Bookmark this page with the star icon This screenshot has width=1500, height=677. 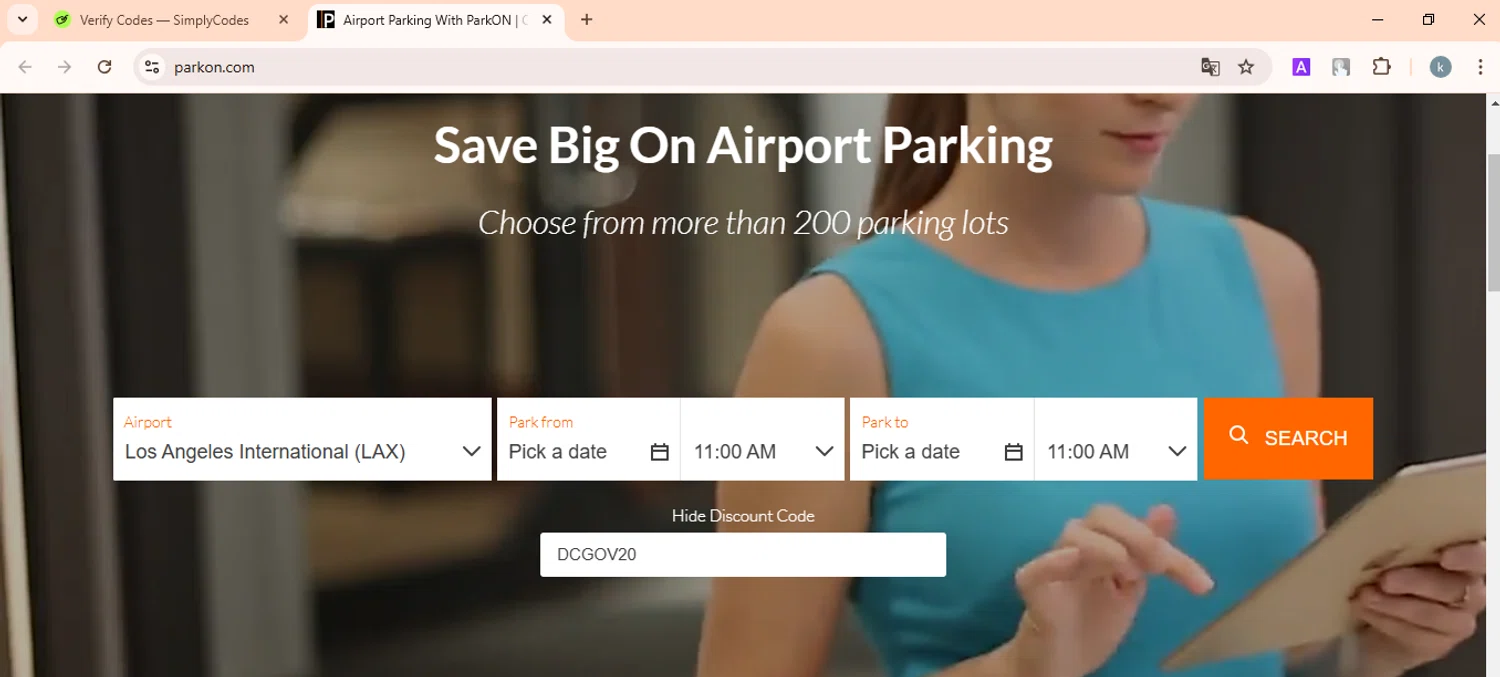point(1246,67)
